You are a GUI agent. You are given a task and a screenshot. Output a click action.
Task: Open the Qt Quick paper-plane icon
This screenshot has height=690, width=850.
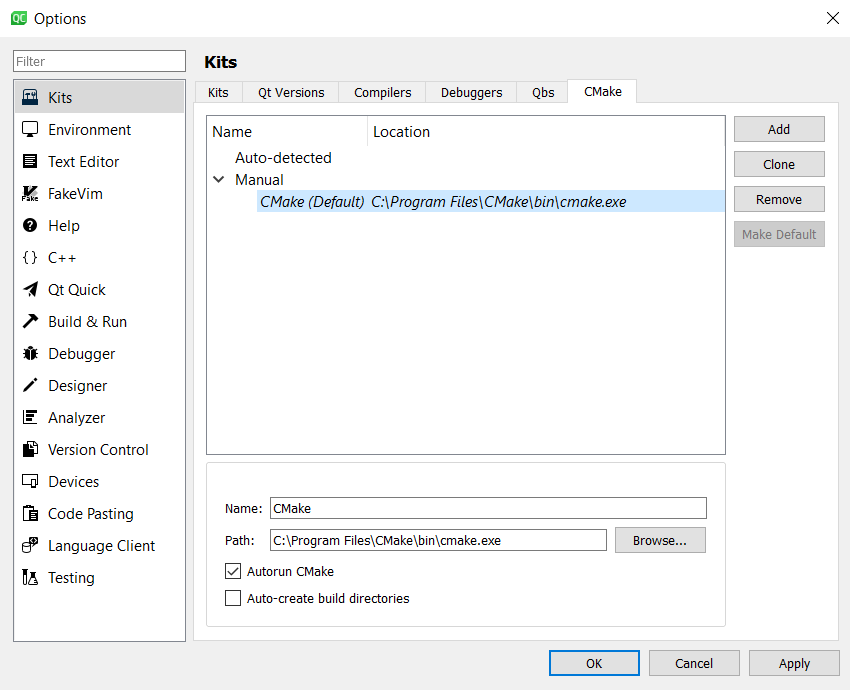pos(30,289)
